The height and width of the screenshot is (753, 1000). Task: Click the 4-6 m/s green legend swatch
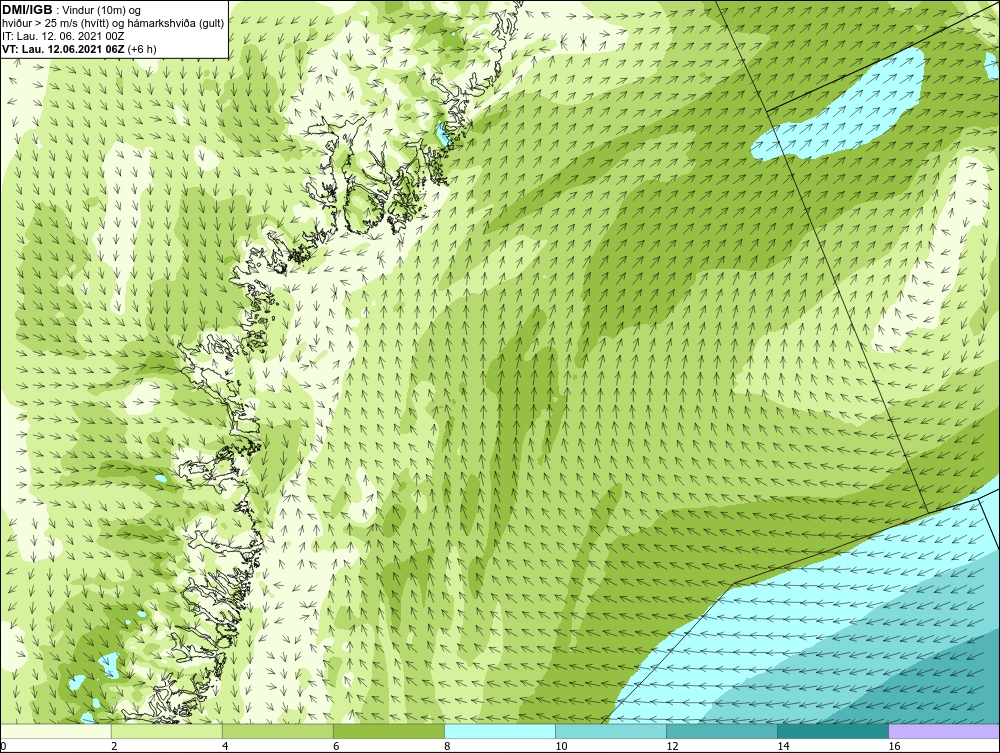277,731
